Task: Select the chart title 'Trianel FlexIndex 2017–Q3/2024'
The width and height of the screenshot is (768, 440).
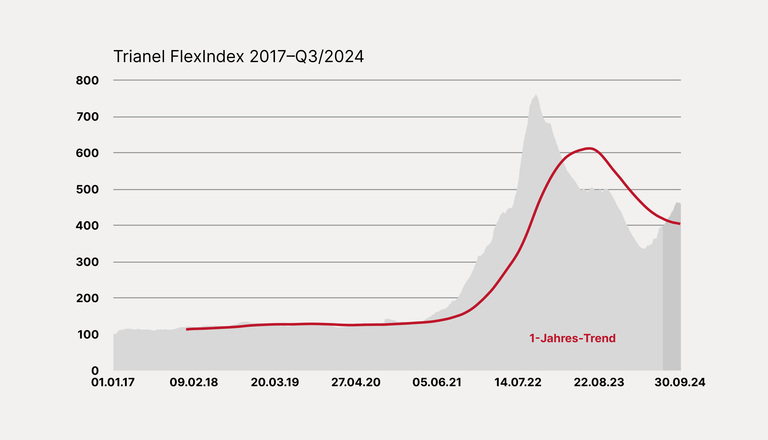Action: pos(239,57)
